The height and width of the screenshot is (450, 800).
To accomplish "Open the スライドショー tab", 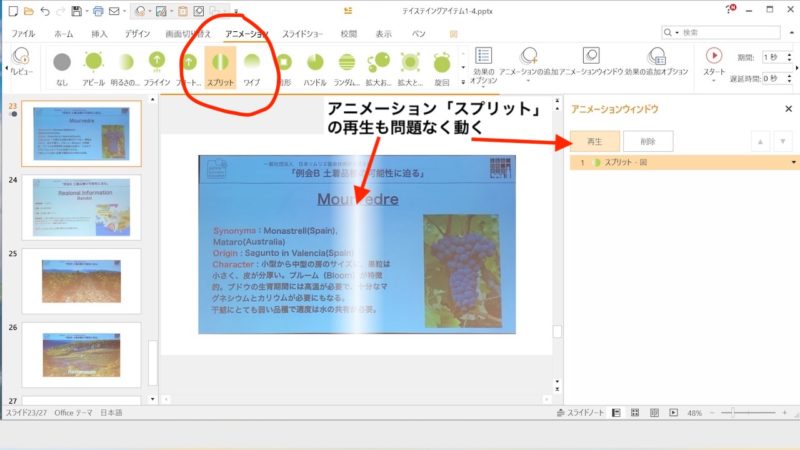I will click(302, 33).
